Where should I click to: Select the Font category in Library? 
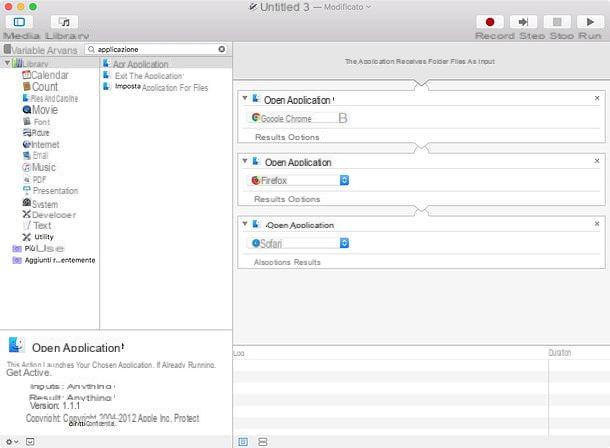(x=37, y=122)
